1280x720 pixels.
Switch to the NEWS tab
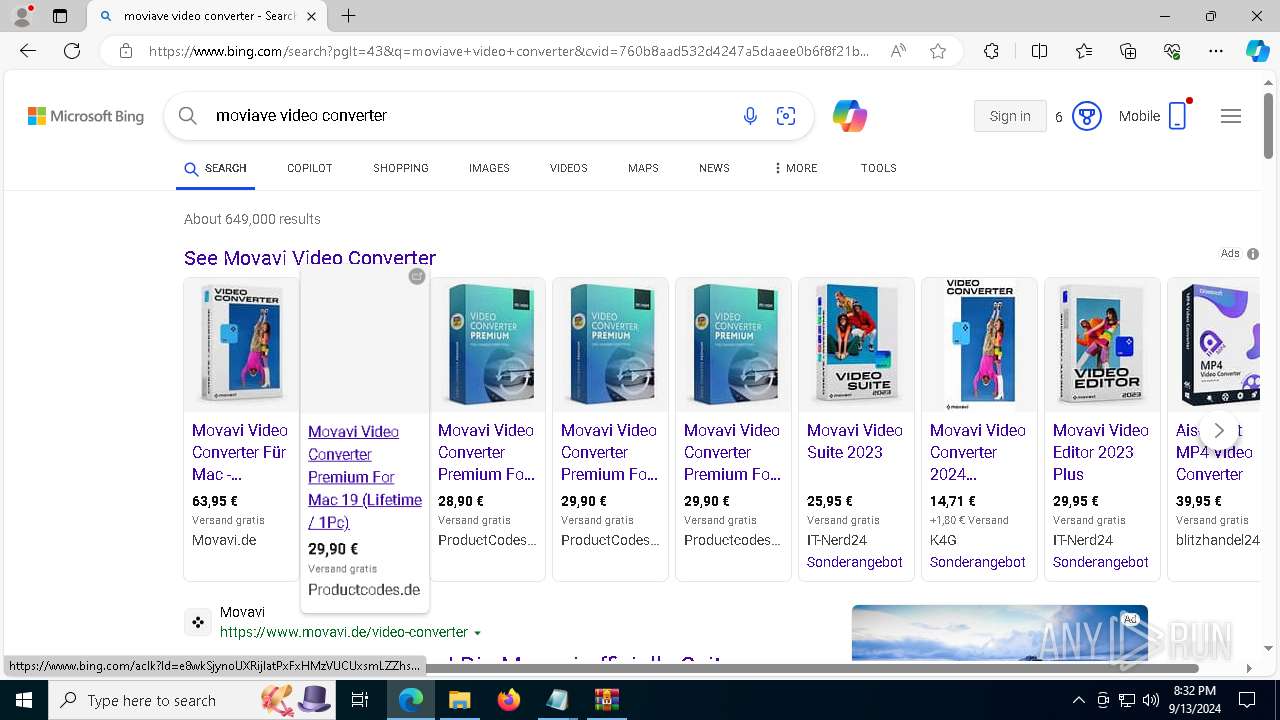tap(714, 168)
